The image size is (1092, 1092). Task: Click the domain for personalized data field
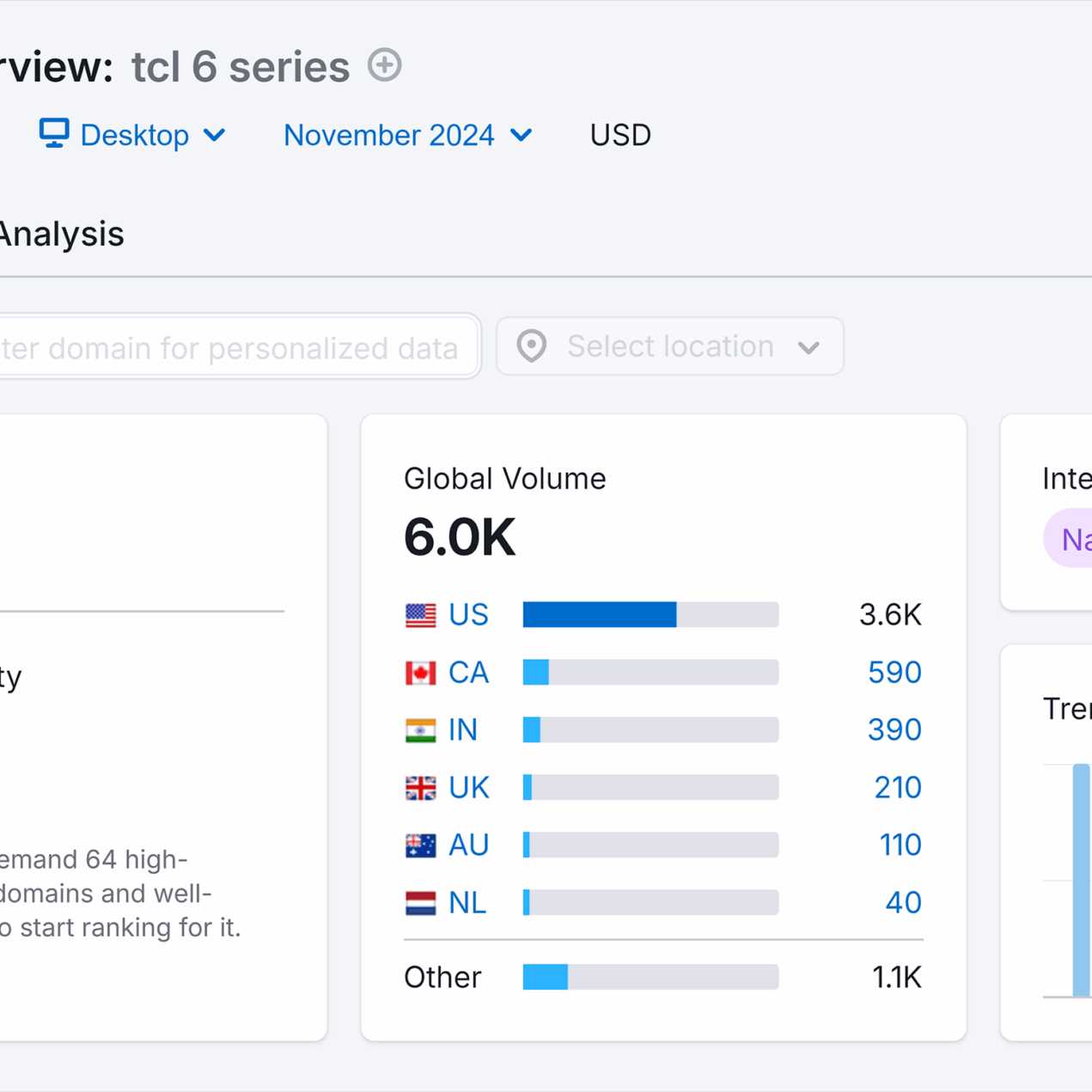[232, 348]
